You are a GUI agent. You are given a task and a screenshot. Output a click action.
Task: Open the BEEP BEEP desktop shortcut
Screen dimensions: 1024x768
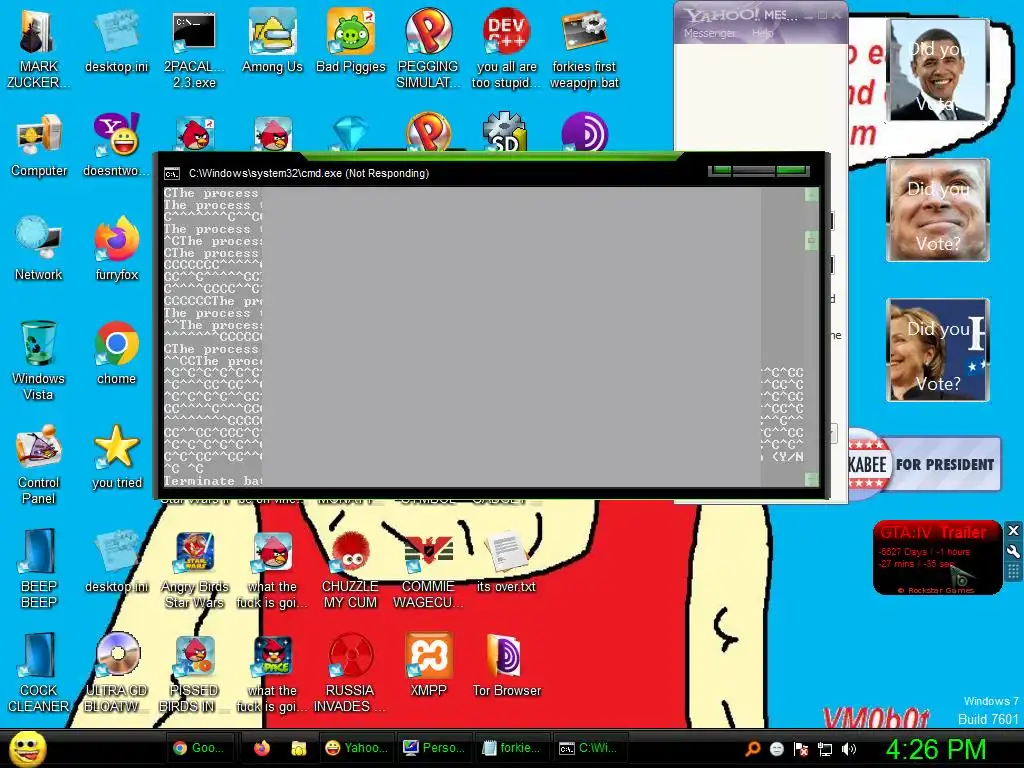coord(39,568)
